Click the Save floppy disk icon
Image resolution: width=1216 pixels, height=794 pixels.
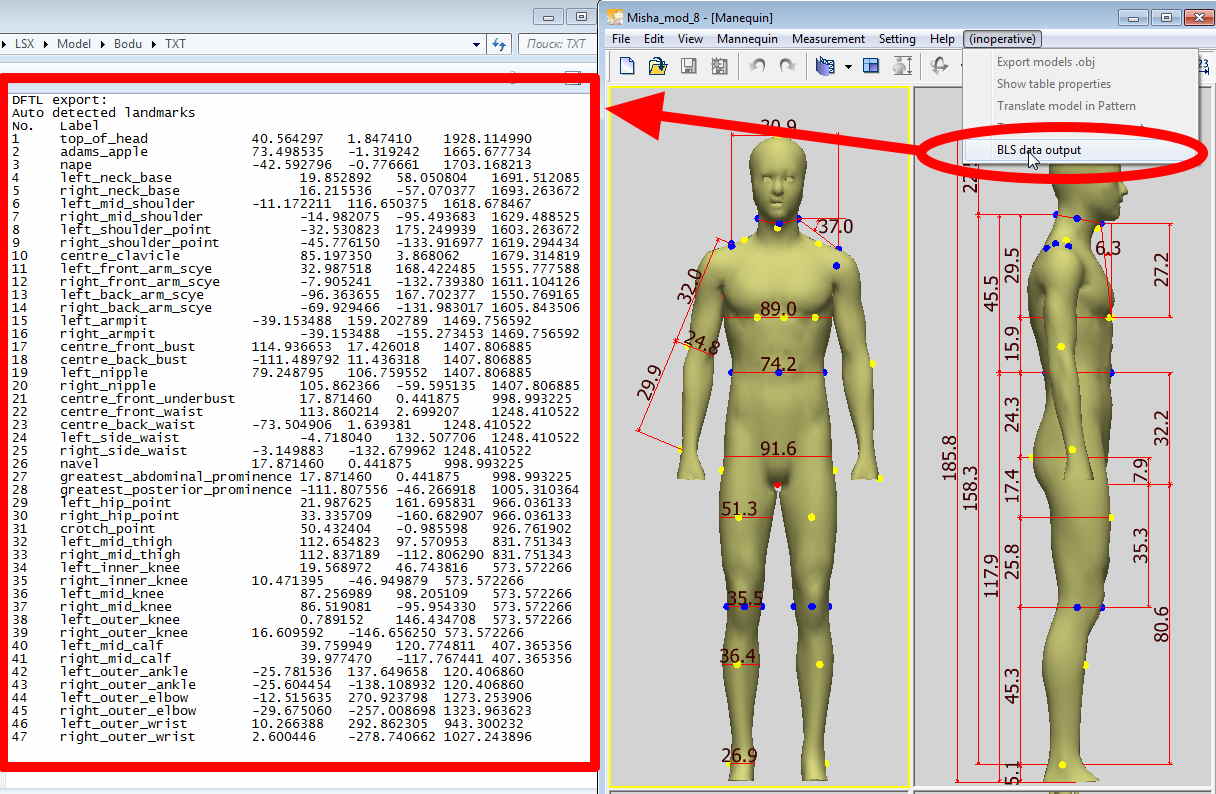689,66
